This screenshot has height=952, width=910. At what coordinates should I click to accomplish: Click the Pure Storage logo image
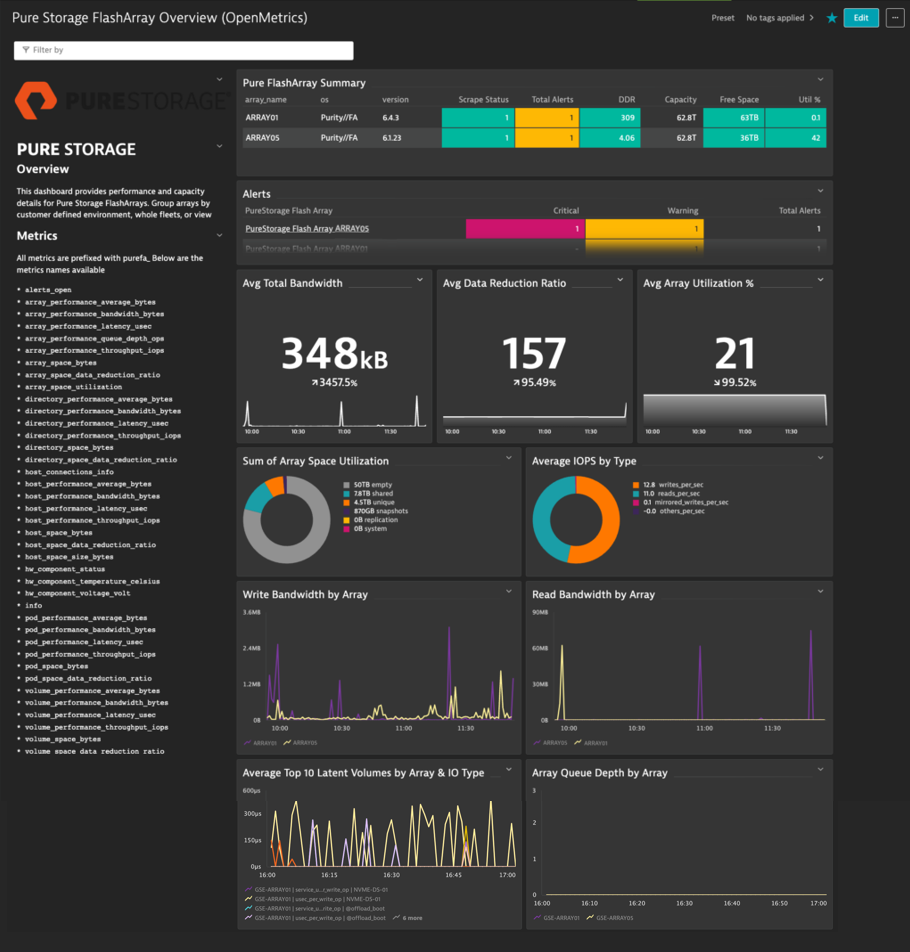coord(121,100)
